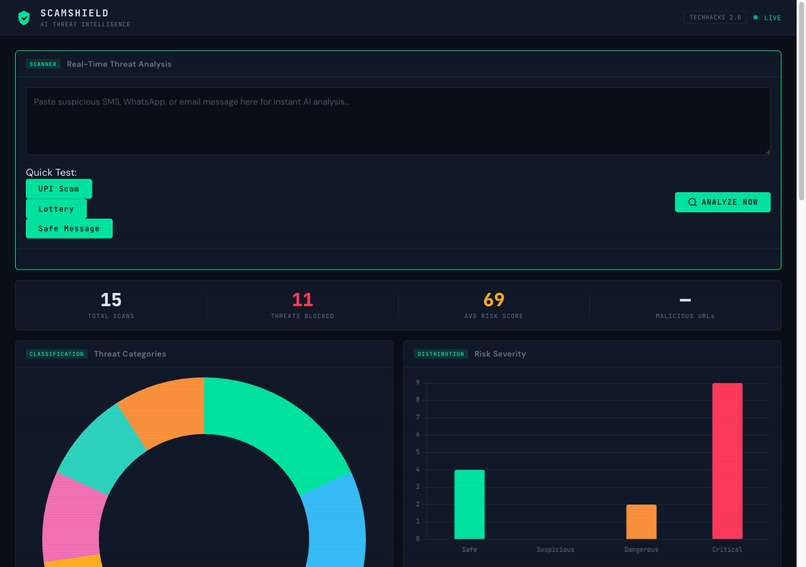The width and height of the screenshot is (806, 567).
Task: Click the Real-Time Threat Analysis heading
Action: point(119,64)
